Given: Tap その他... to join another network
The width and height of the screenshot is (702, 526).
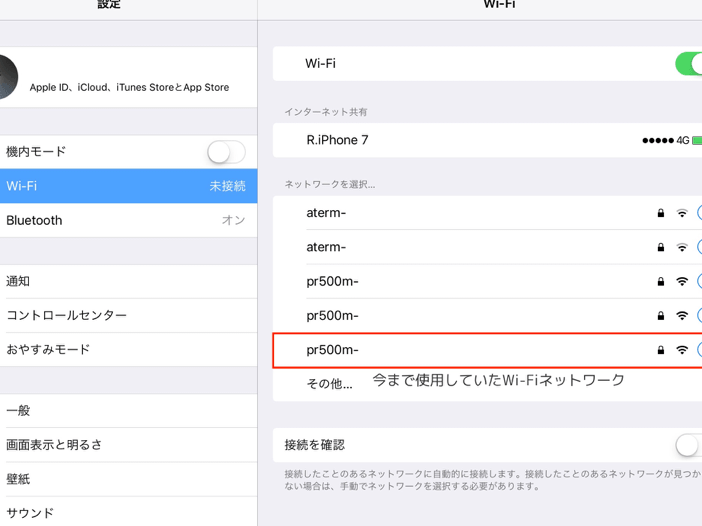Looking at the screenshot, I should tap(329, 384).
